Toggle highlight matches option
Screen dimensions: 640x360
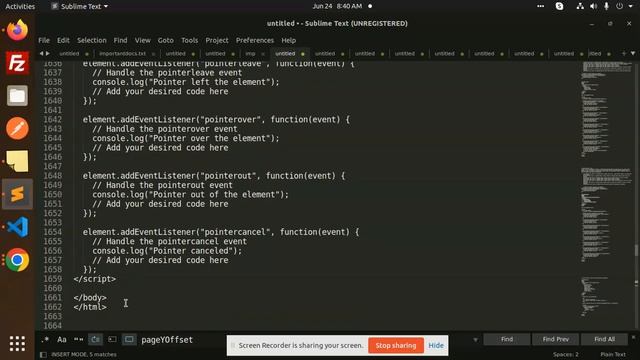tap(129, 340)
